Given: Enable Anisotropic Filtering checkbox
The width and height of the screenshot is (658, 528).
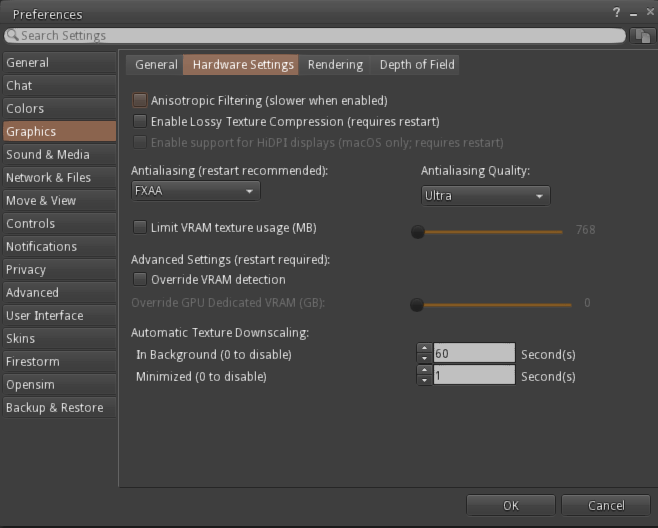Looking at the screenshot, I should pos(140,100).
